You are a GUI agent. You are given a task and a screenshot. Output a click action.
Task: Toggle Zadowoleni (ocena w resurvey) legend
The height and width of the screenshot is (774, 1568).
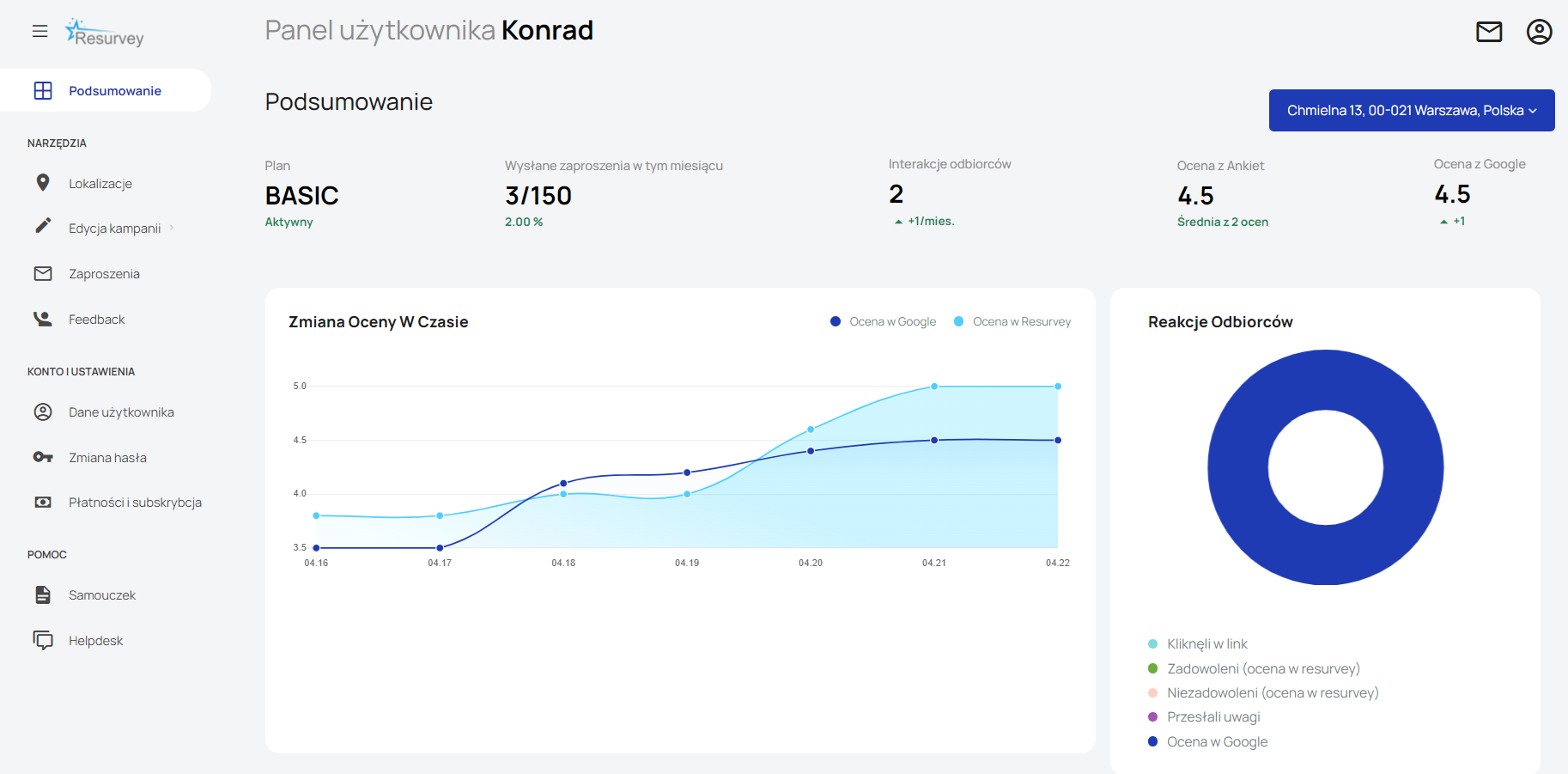coord(1255,668)
